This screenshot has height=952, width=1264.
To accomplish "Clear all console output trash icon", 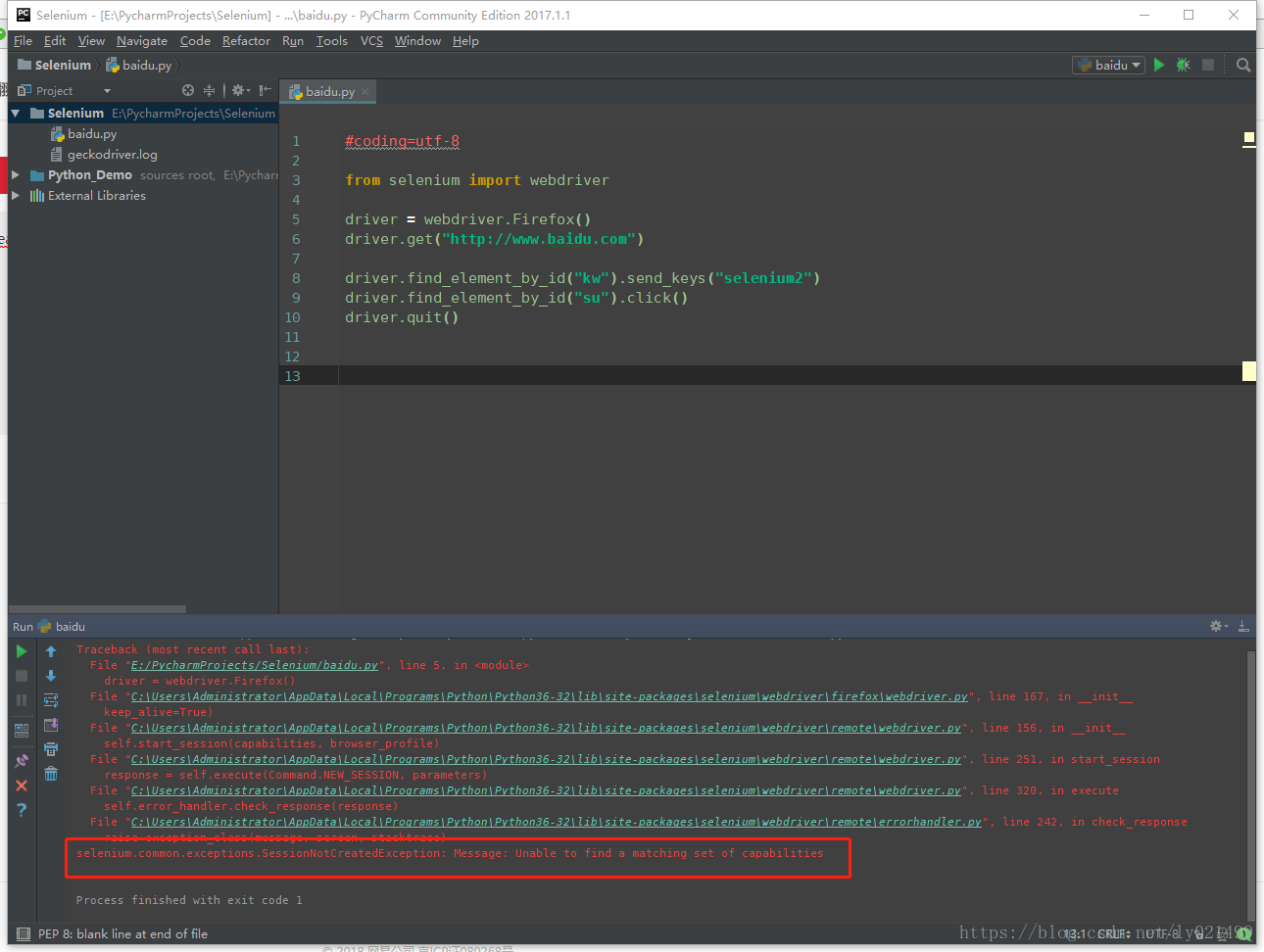I will point(51,774).
